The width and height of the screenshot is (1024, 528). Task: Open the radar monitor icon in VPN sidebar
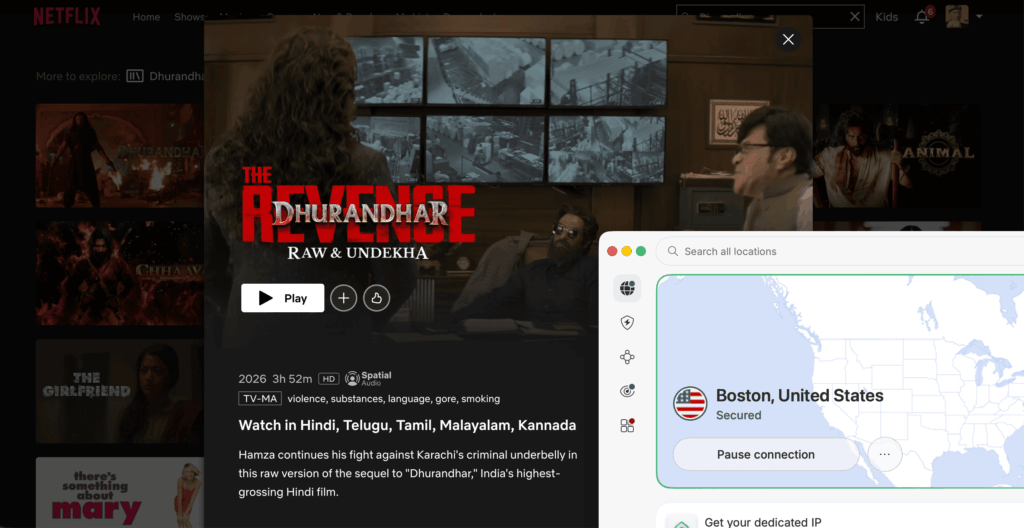[x=627, y=391]
